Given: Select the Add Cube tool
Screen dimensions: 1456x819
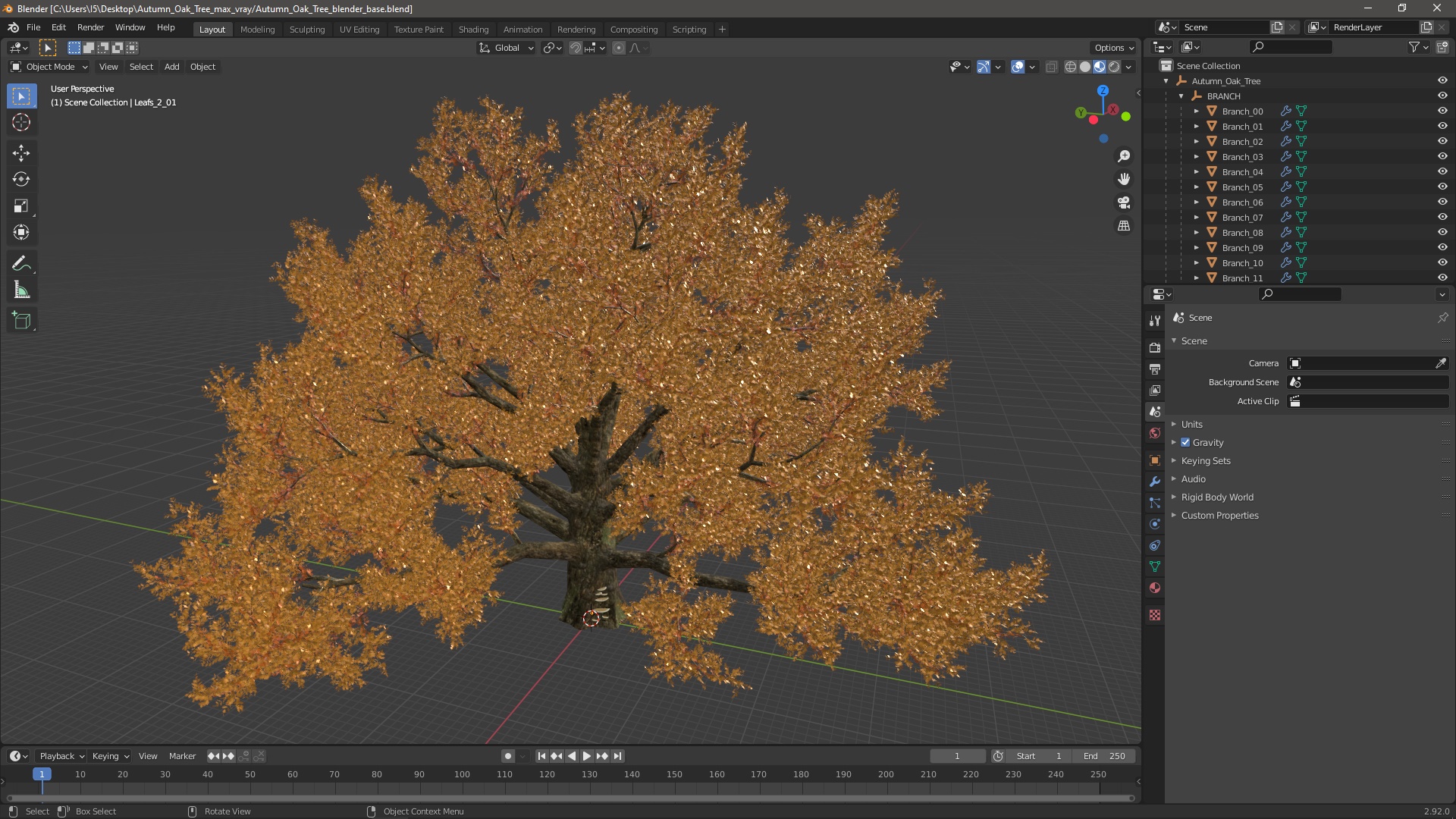Looking at the screenshot, I should click(21, 321).
